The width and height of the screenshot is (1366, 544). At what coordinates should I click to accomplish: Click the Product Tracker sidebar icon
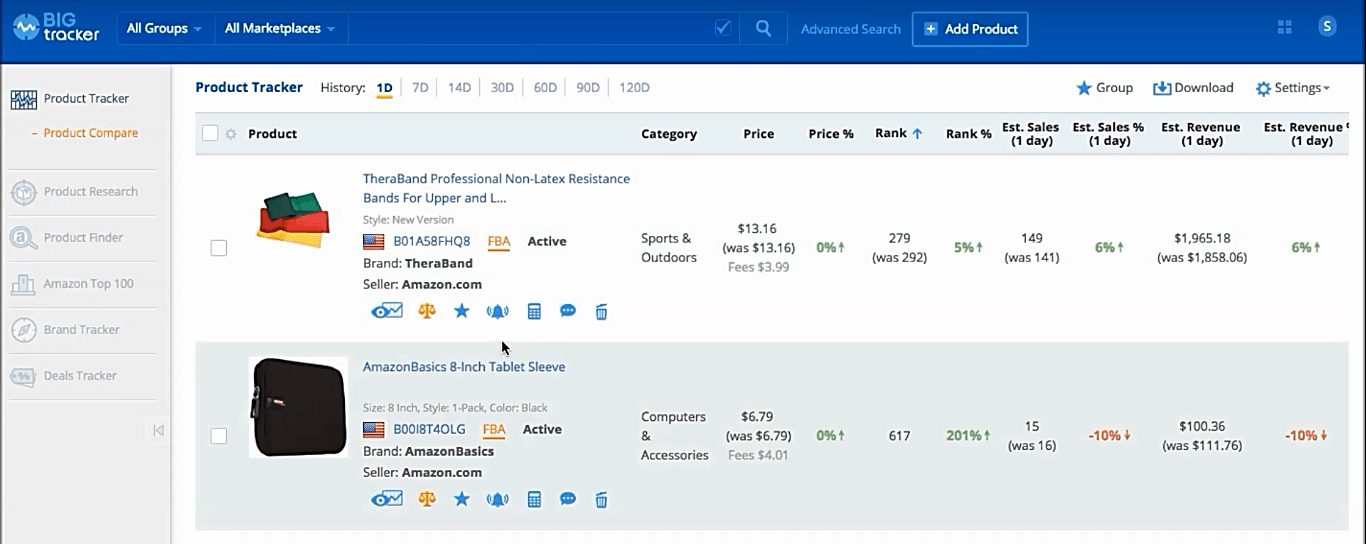[24, 99]
